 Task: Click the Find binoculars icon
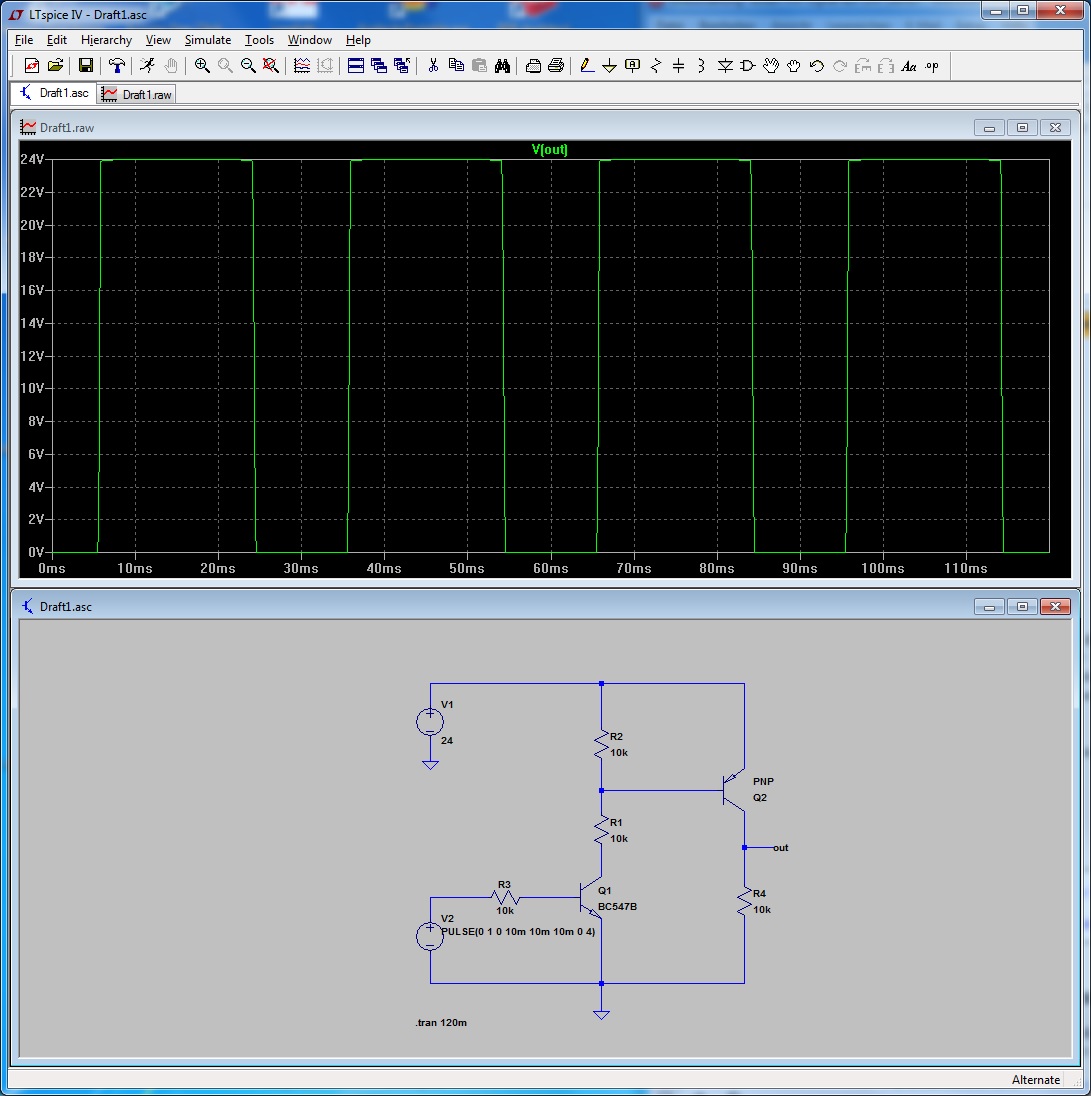pyautogui.click(x=503, y=66)
